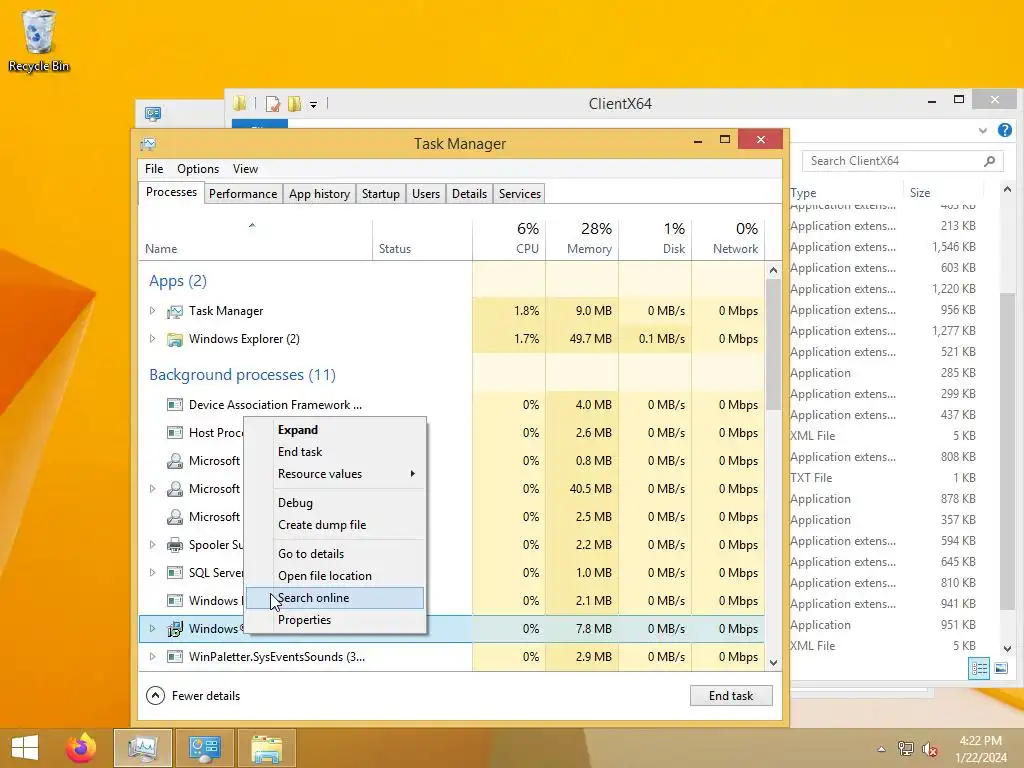Screen dimensions: 1024x768
Task: Open Resource values submenu
Action: [335, 474]
